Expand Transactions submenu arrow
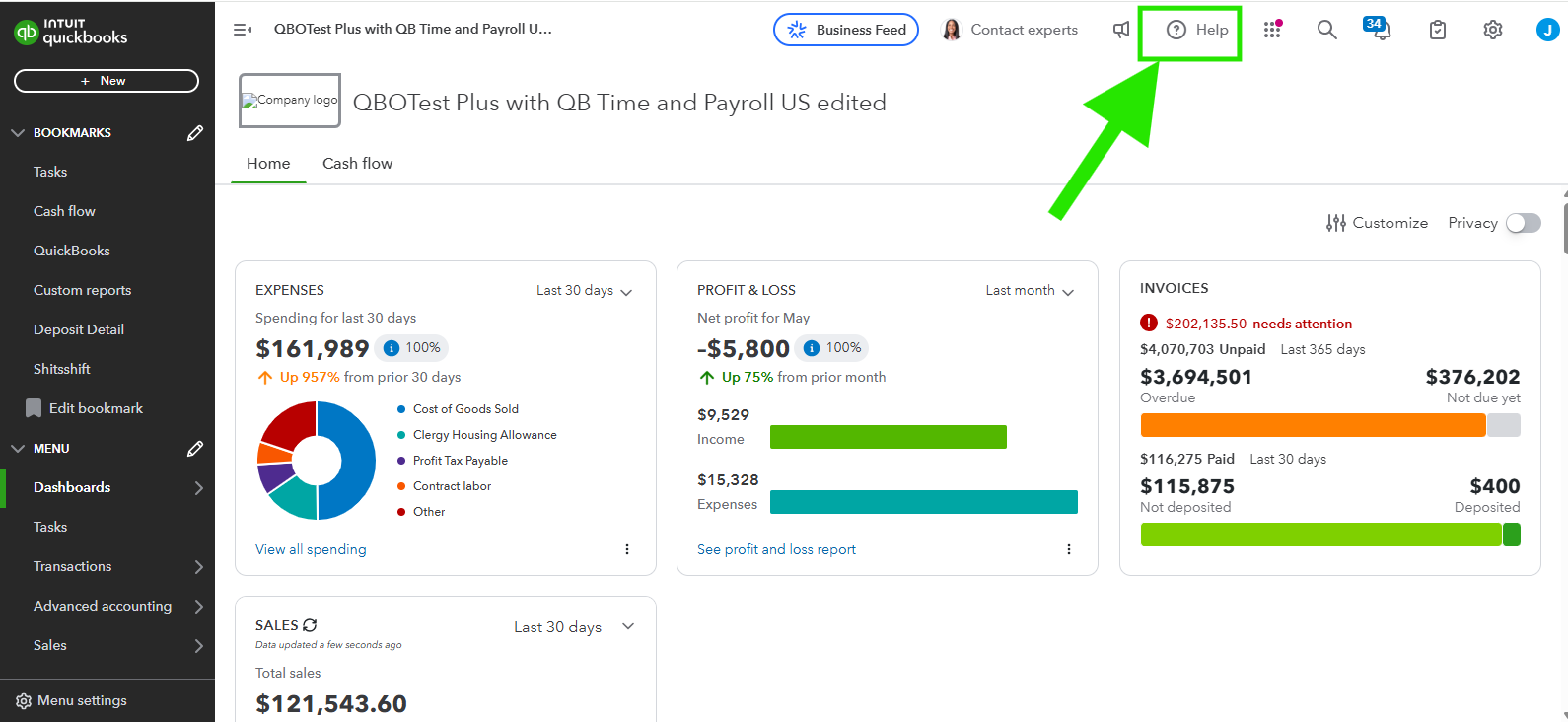The image size is (1568, 722). click(199, 567)
